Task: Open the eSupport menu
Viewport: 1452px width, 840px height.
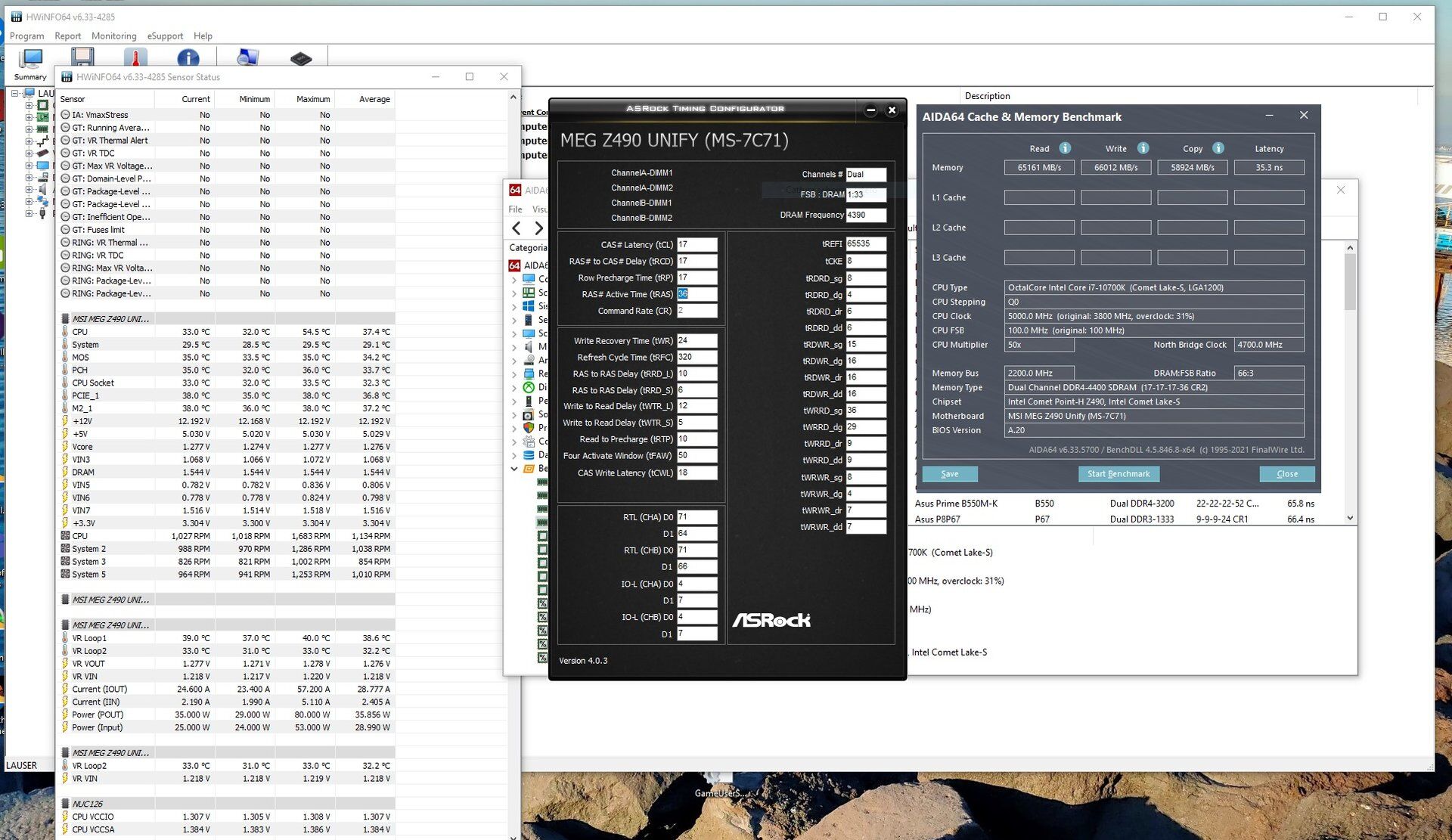Action: pos(165,36)
